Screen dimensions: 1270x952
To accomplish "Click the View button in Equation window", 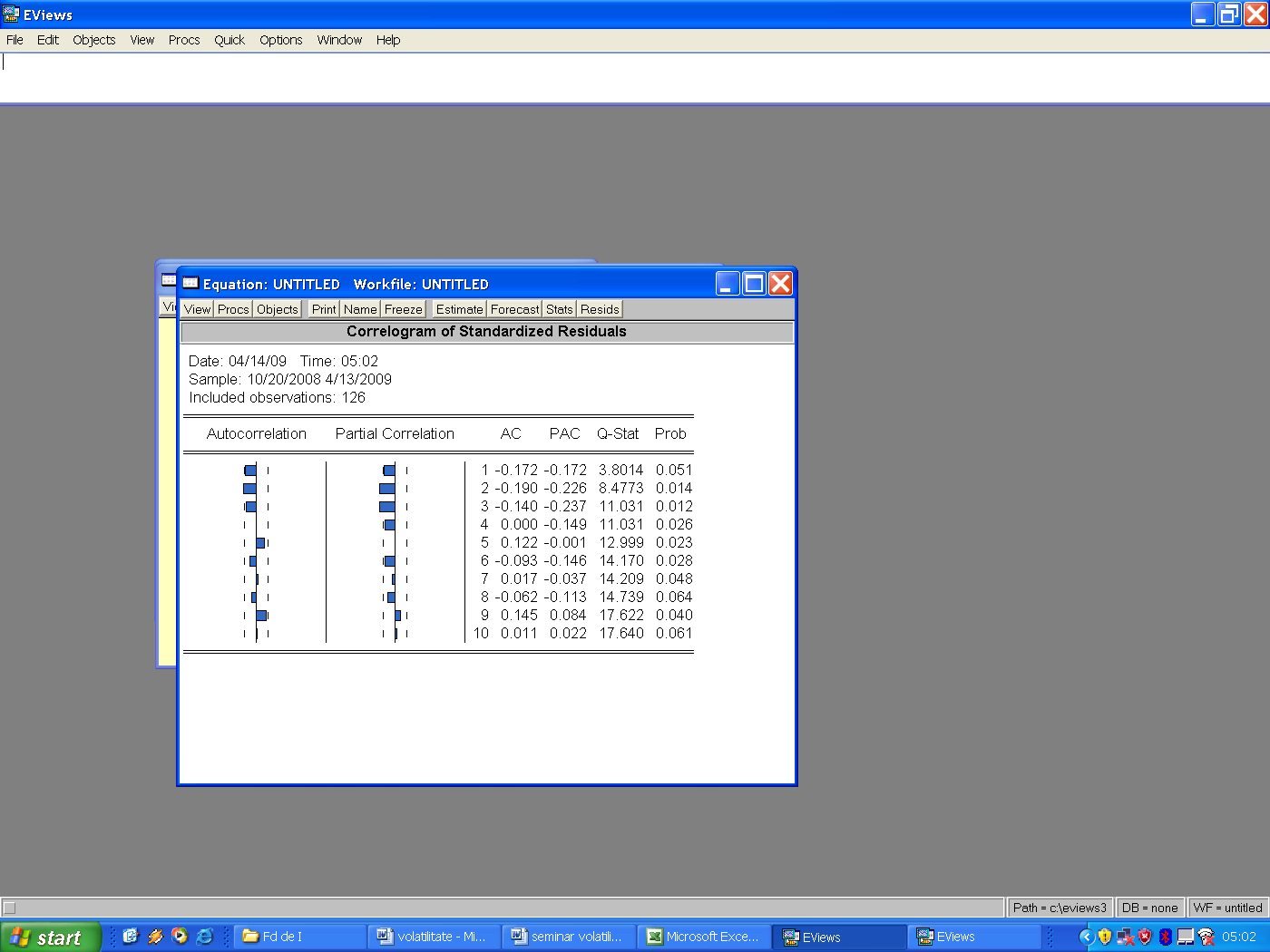I will 197,309.
